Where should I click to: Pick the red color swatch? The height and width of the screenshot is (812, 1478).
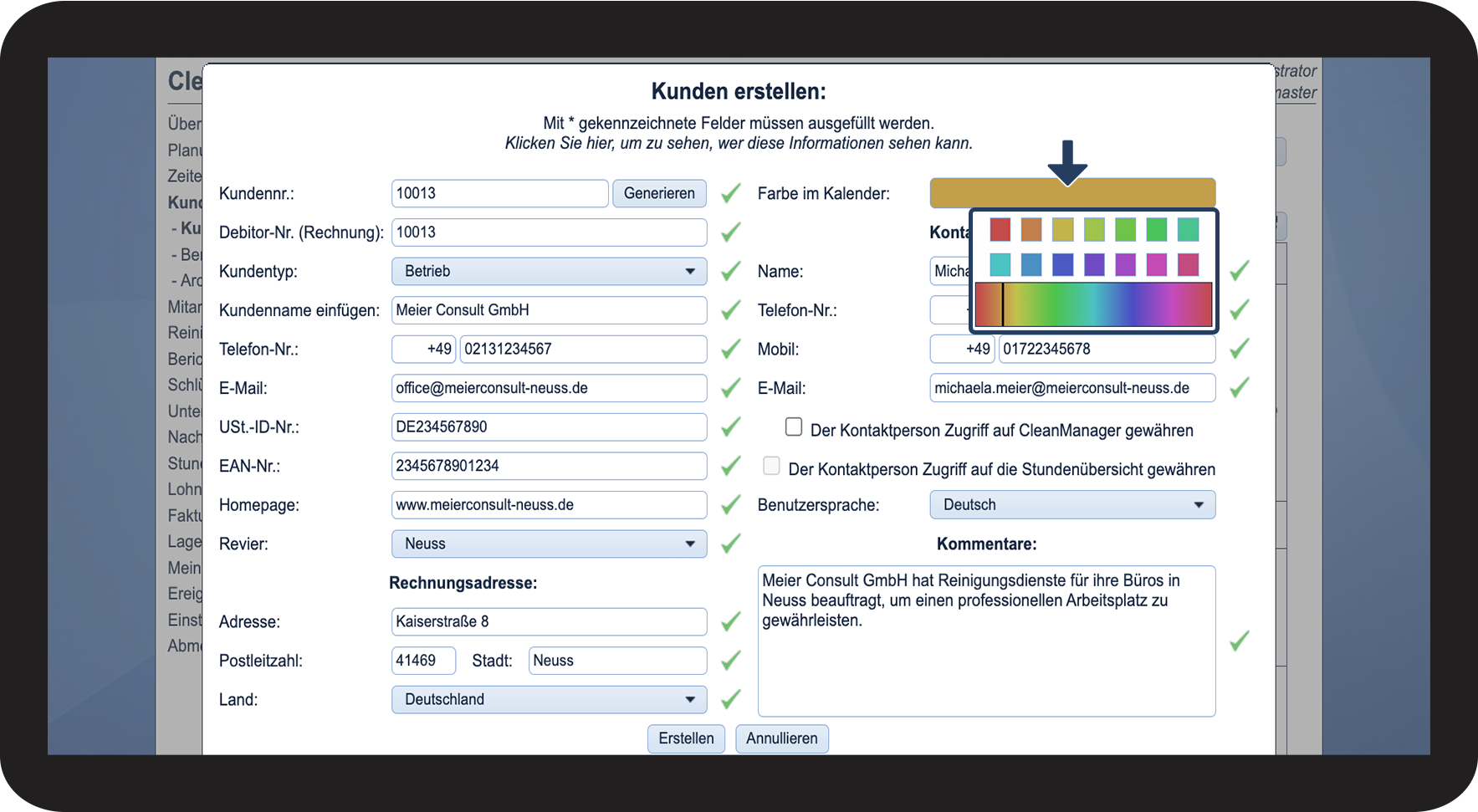point(1000,229)
